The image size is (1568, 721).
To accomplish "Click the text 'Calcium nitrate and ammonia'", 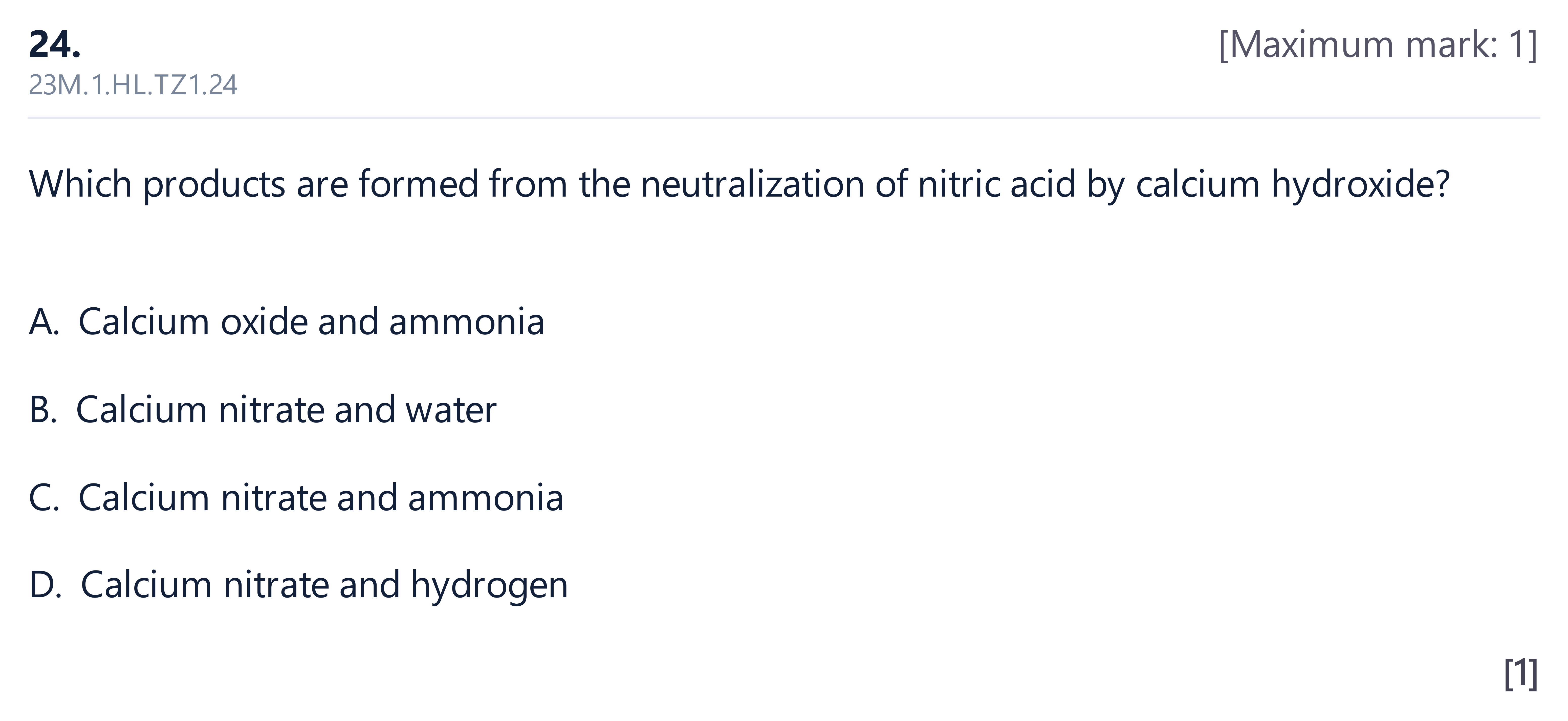I will (x=321, y=498).
